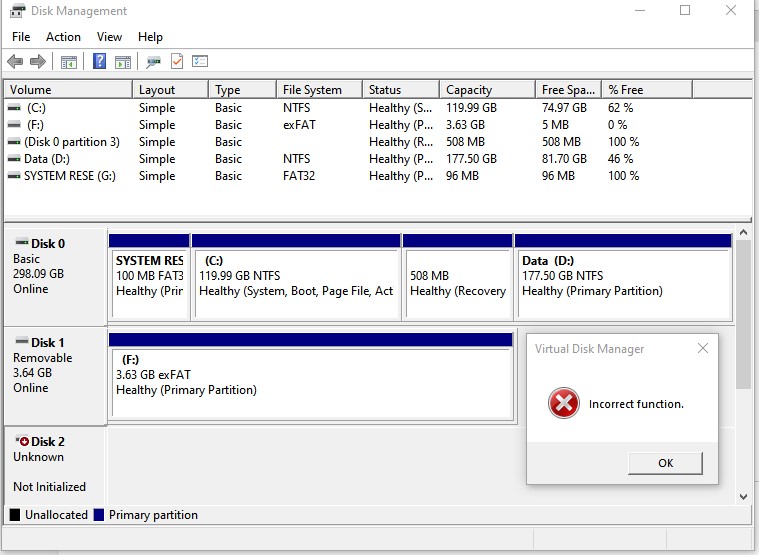
Task: Sort by the Capacity column header
Action: (x=488, y=90)
